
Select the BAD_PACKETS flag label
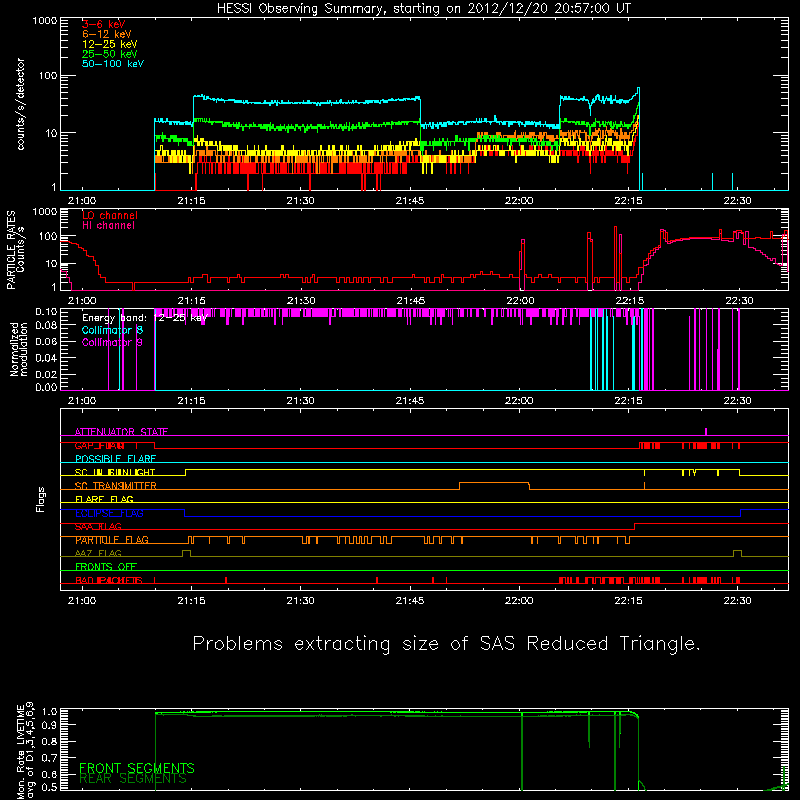click(x=109, y=581)
